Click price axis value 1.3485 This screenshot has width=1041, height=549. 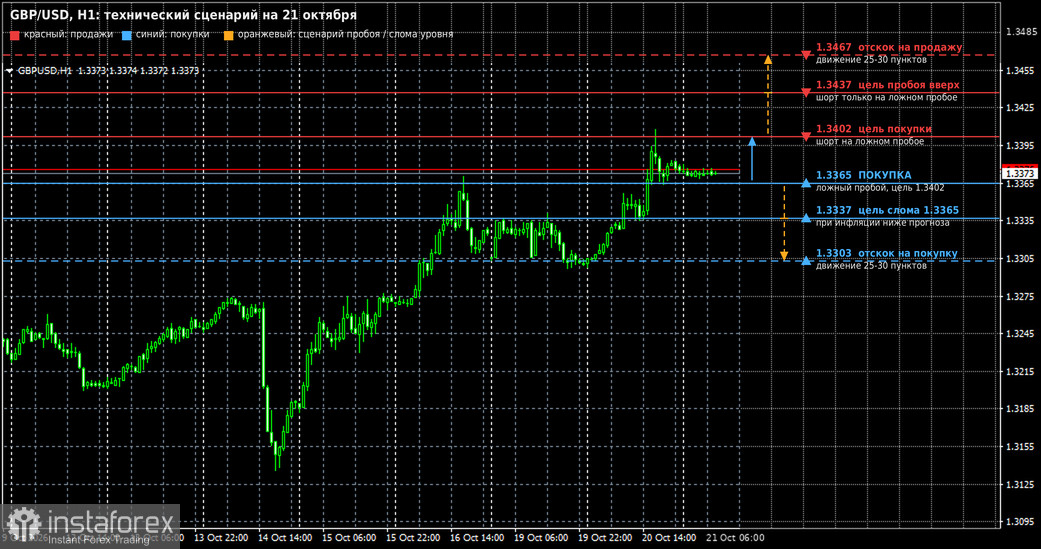tap(1022, 32)
